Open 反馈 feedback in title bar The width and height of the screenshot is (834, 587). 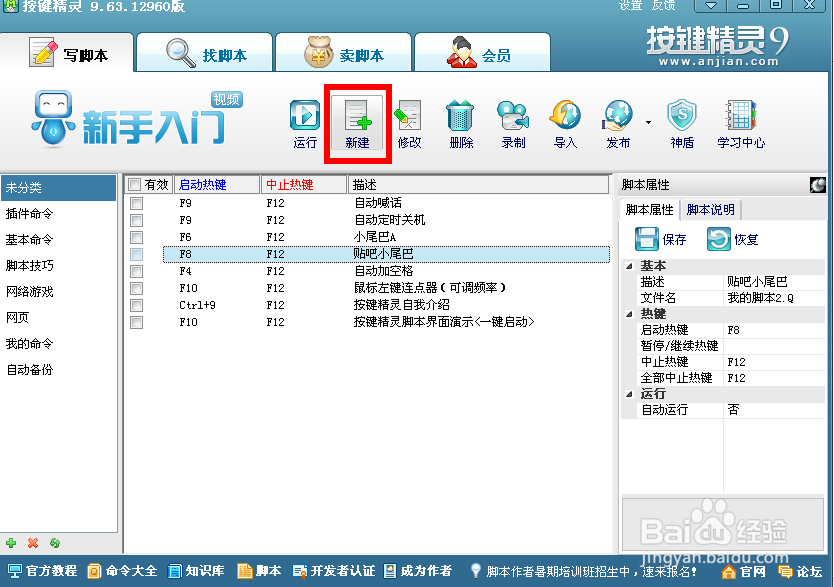pyautogui.click(x=664, y=5)
